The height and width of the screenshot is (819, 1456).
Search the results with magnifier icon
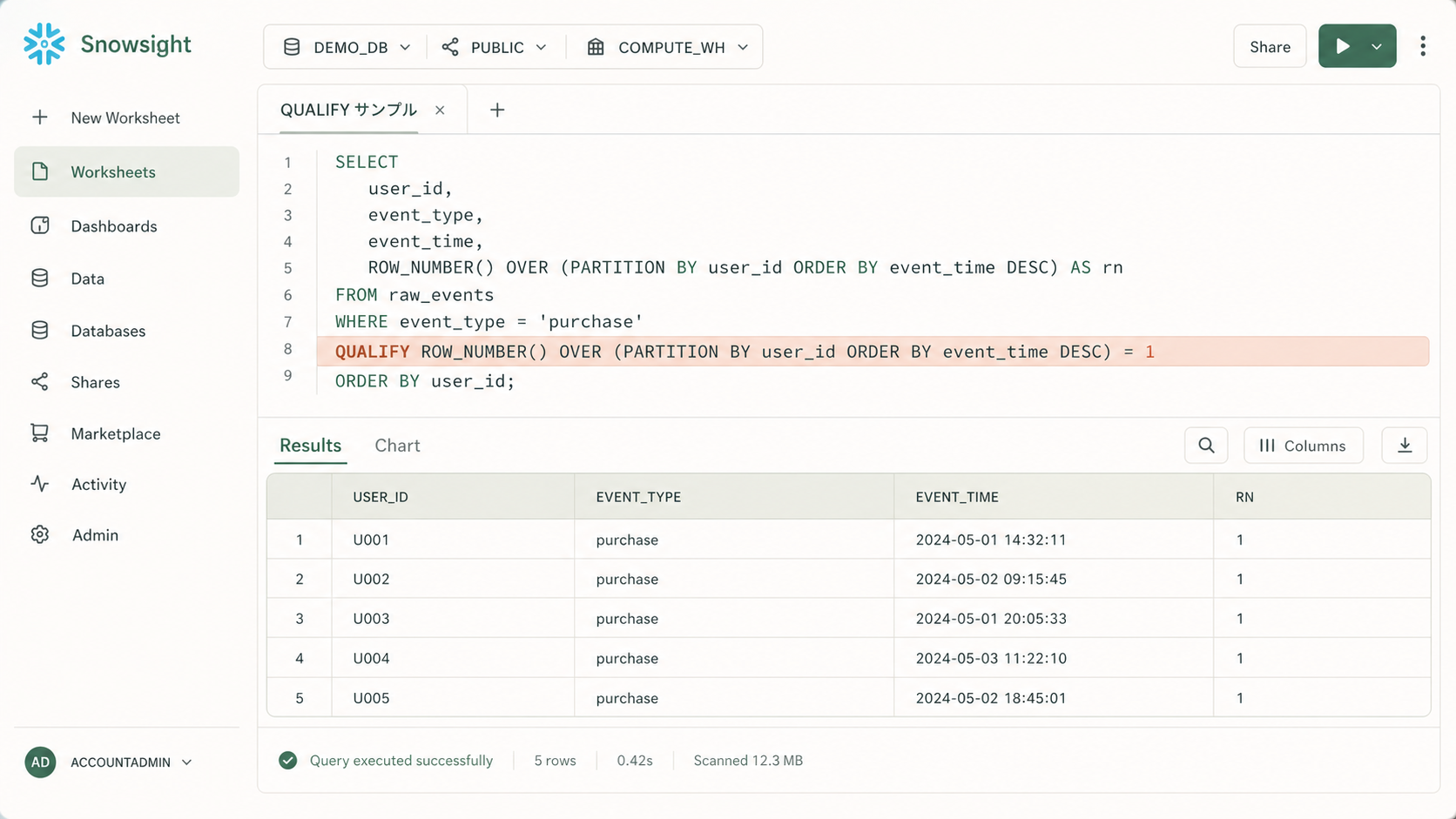1206,446
